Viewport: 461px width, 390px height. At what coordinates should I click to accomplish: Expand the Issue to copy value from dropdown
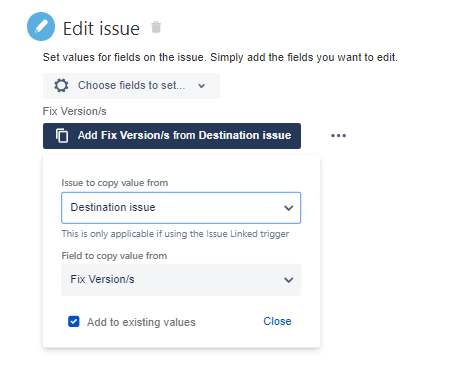181,208
